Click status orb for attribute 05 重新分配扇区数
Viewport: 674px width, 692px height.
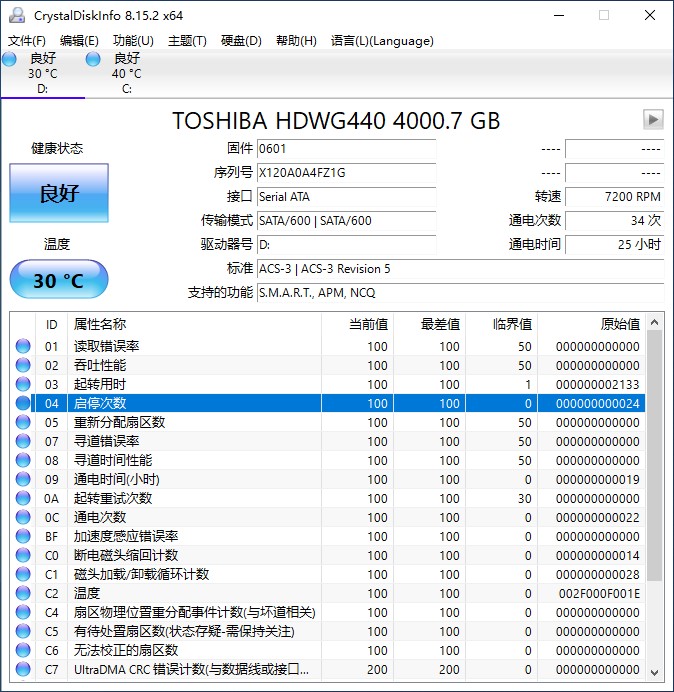23,422
